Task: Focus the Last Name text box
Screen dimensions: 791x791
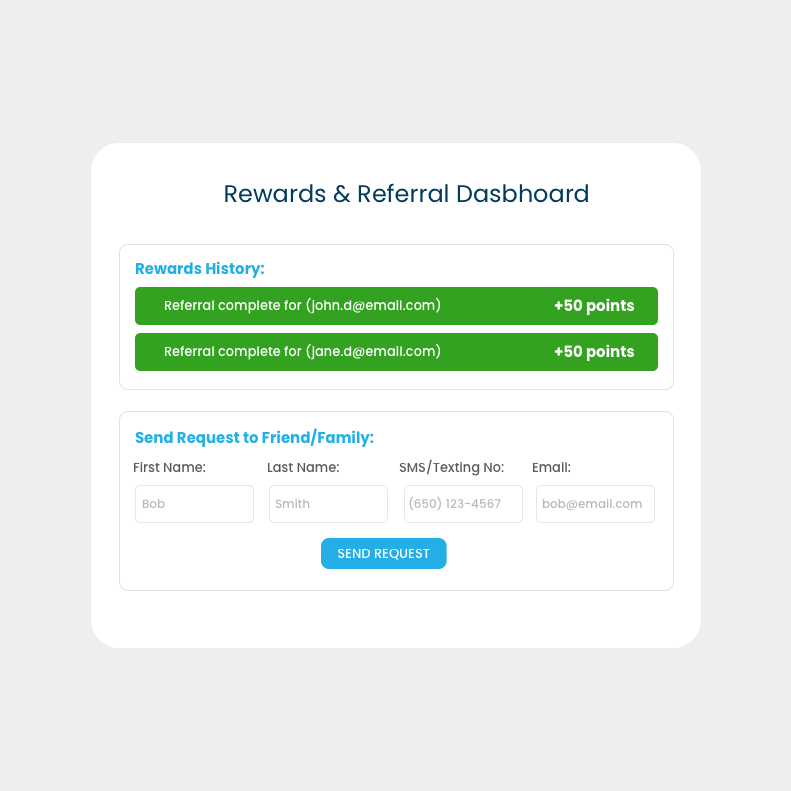Action: pos(328,504)
